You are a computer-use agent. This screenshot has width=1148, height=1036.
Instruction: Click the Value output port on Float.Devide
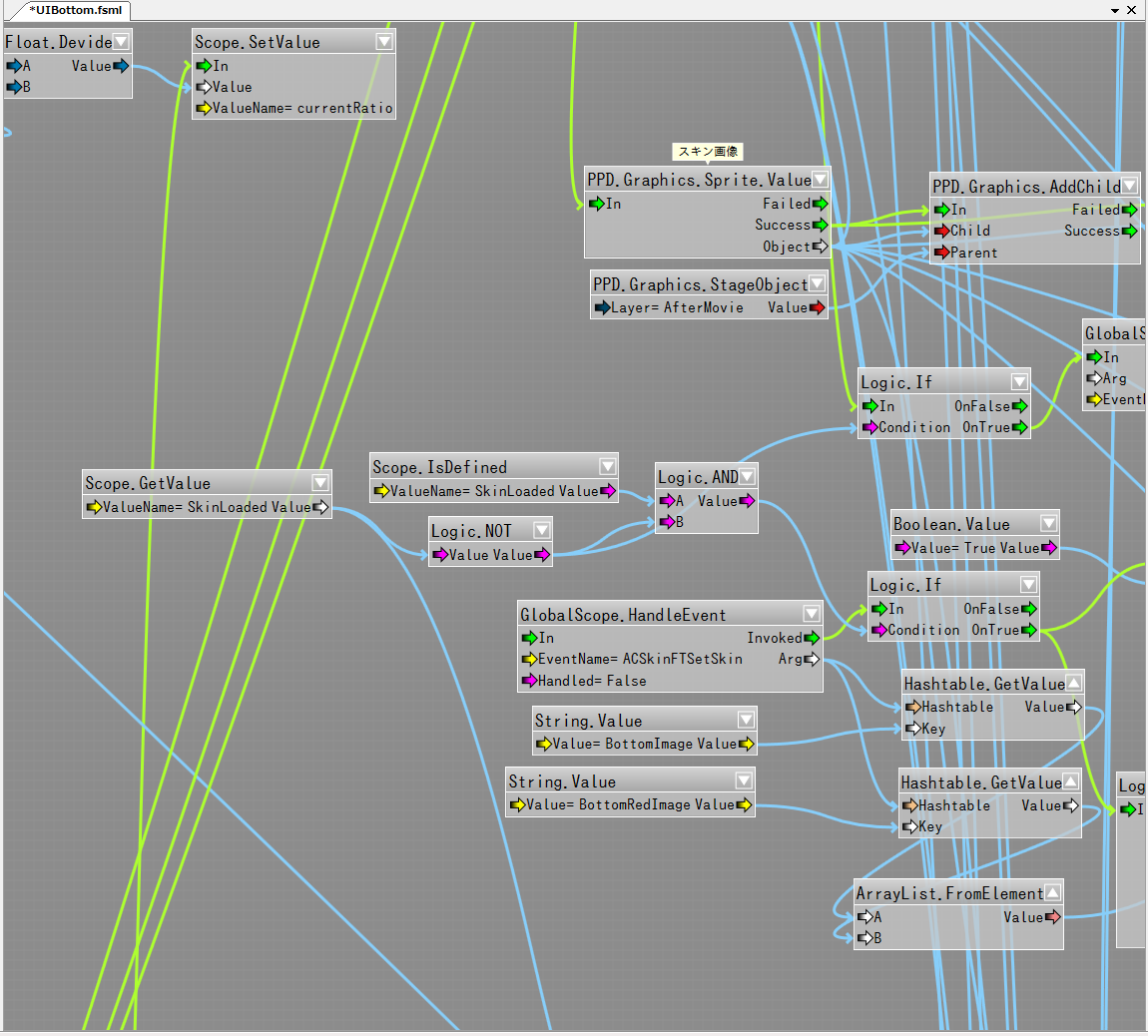tap(121, 66)
